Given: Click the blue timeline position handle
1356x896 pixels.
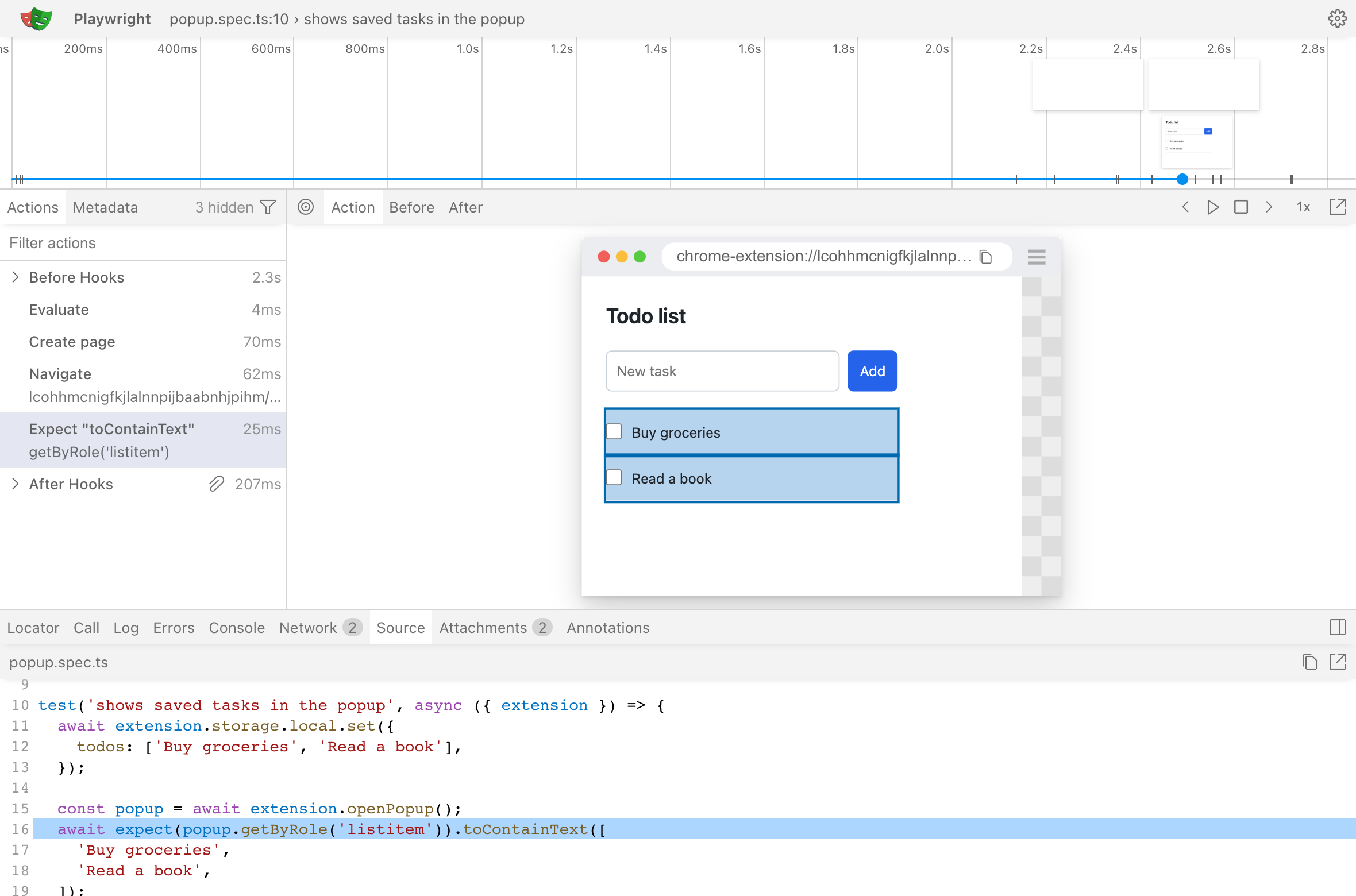Looking at the screenshot, I should point(1182,179).
